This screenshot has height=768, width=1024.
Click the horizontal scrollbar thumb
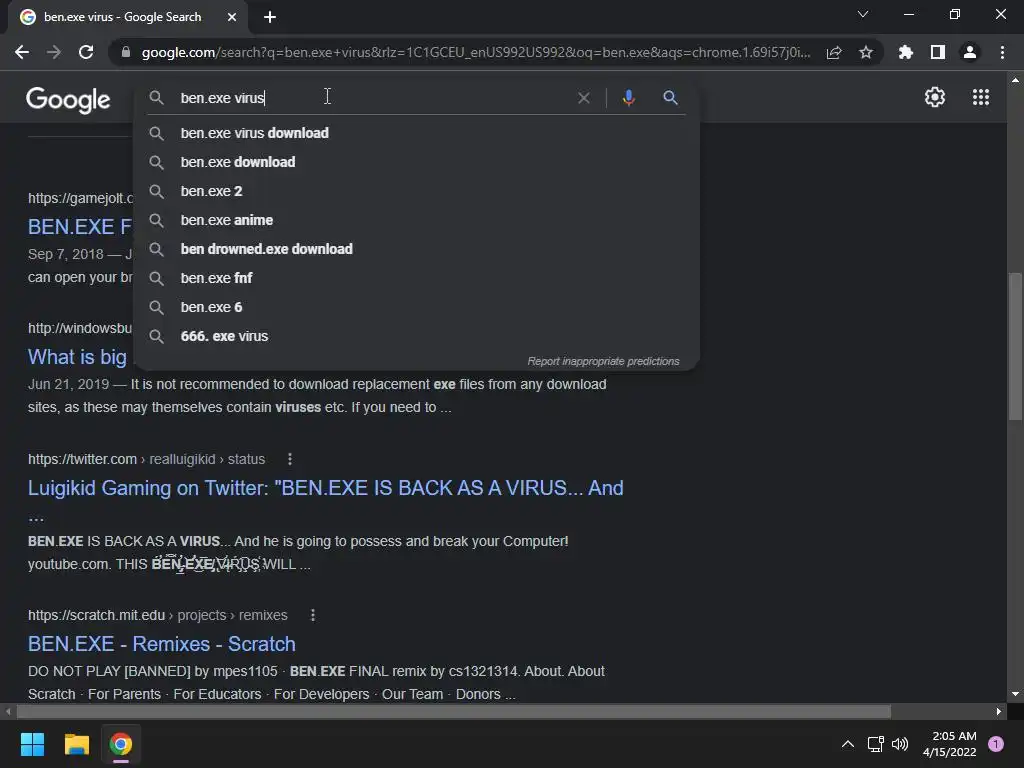454,711
